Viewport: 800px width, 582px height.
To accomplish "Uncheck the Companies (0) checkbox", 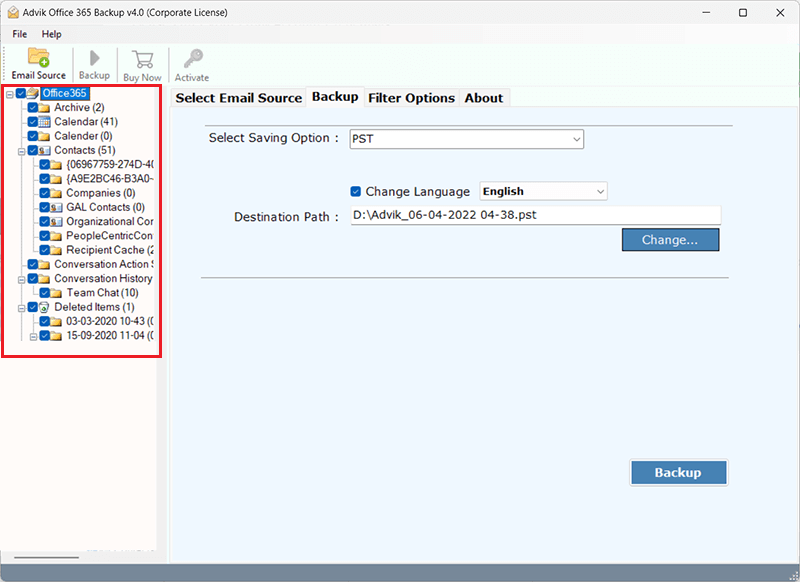I will [x=44, y=193].
